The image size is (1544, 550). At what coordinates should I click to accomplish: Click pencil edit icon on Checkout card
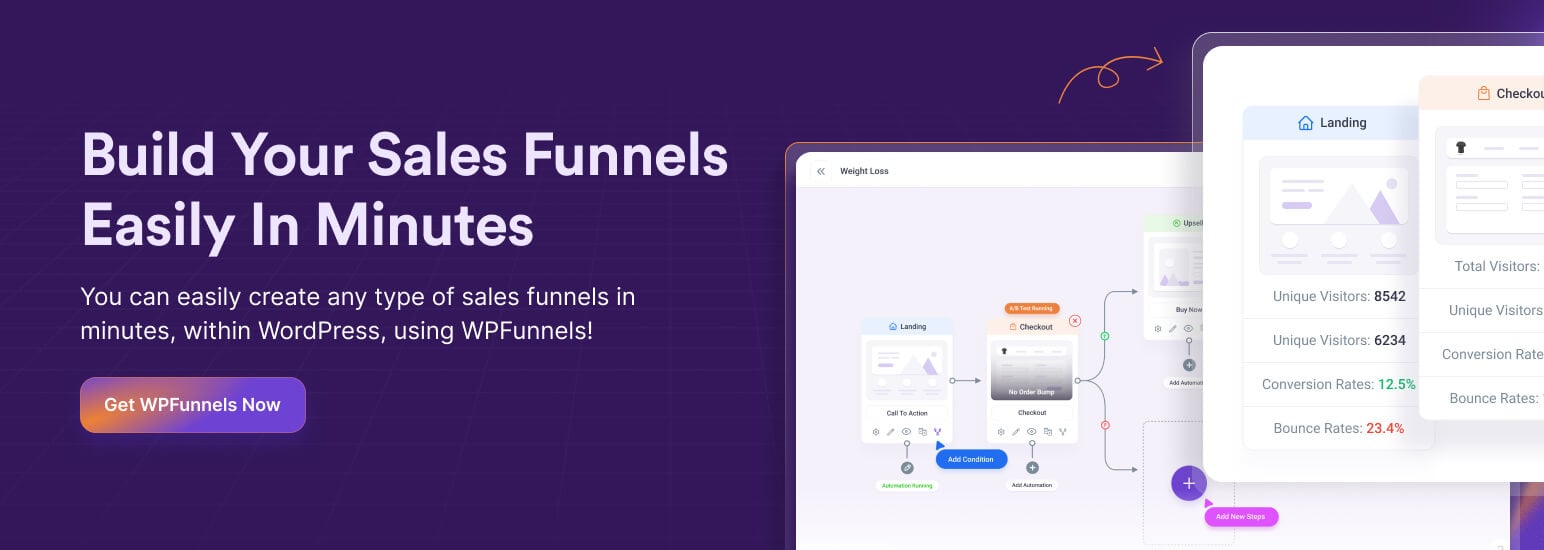point(1016,432)
